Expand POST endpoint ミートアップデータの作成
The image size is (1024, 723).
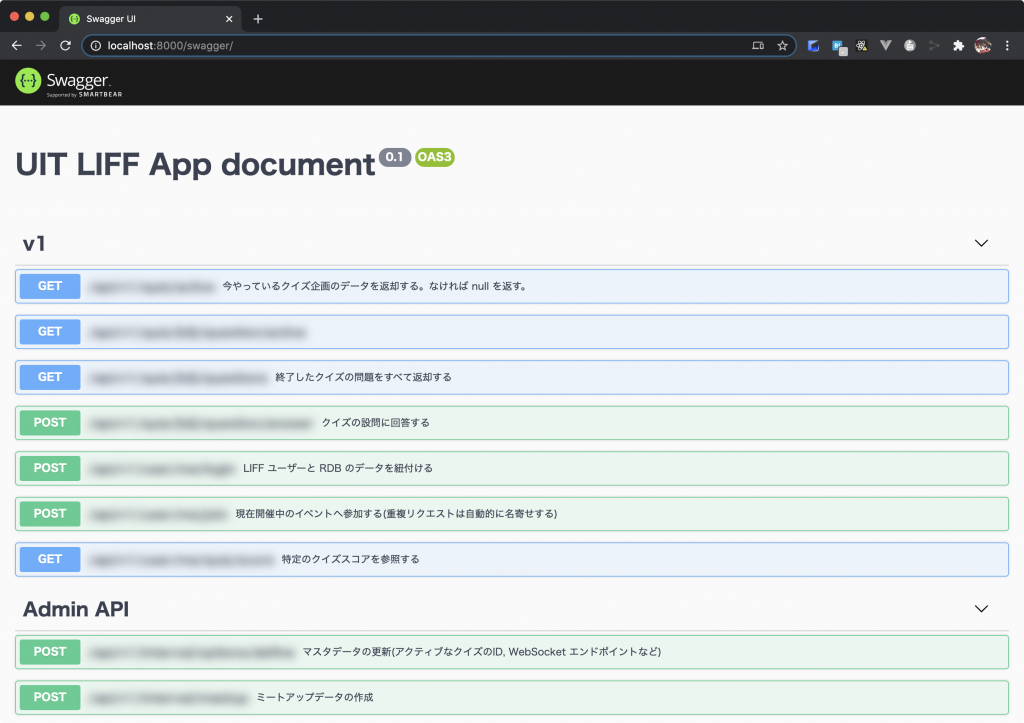[x=512, y=697]
